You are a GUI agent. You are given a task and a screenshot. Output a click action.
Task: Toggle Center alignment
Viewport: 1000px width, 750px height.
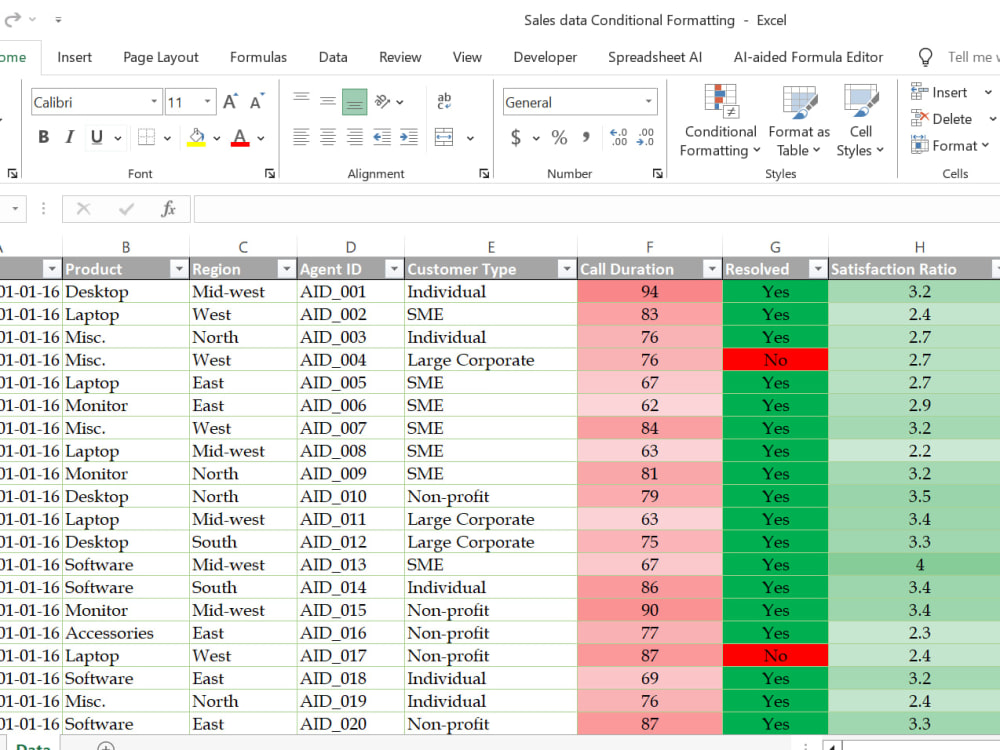pos(328,136)
